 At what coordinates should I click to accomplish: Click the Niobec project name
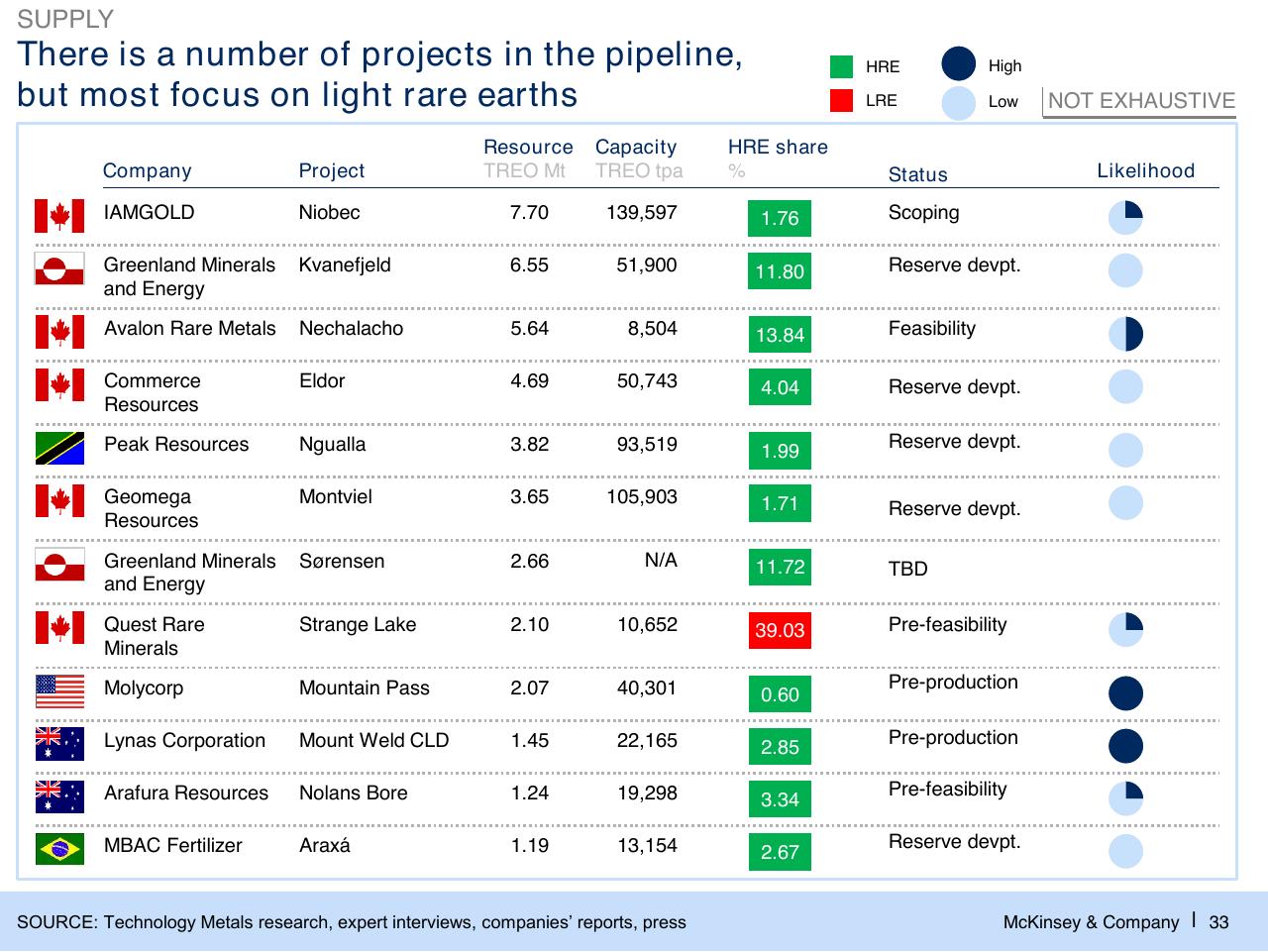330,212
